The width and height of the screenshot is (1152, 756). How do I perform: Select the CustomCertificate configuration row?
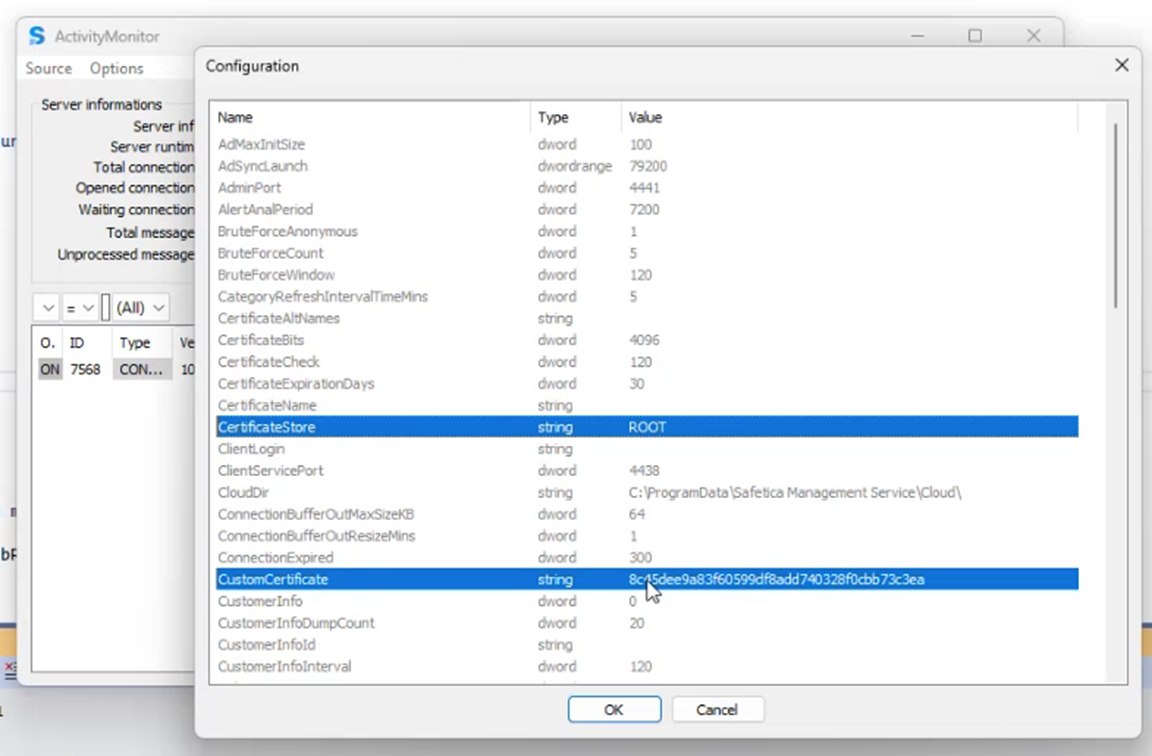(x=500, y=579)
